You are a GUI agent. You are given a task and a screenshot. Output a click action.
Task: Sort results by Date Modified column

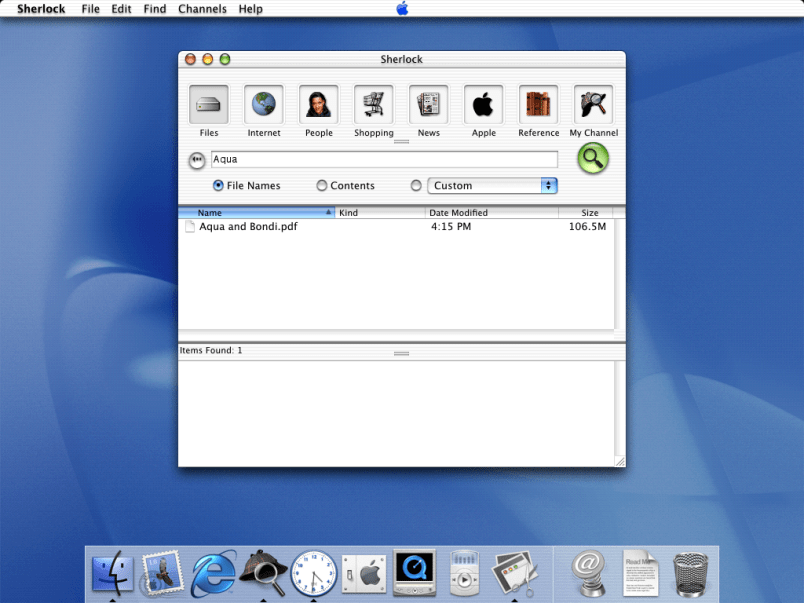[490, 213]
